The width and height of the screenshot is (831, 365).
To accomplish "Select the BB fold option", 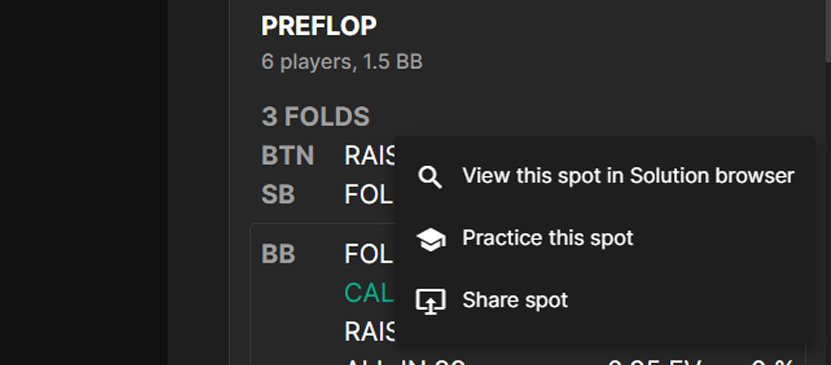I will coord(369,255).
